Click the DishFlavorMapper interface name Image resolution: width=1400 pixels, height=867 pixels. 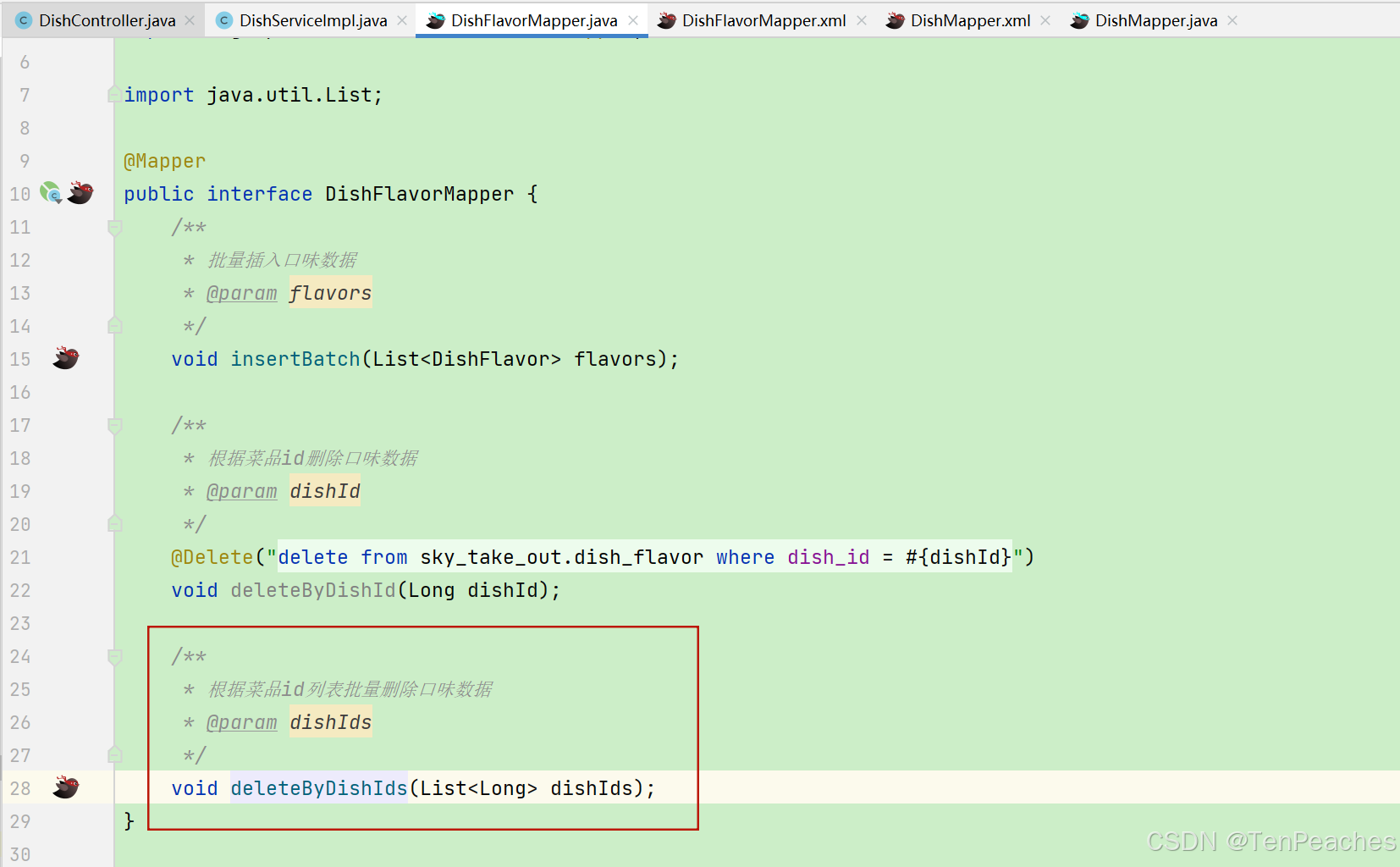[x=420, y=194]
